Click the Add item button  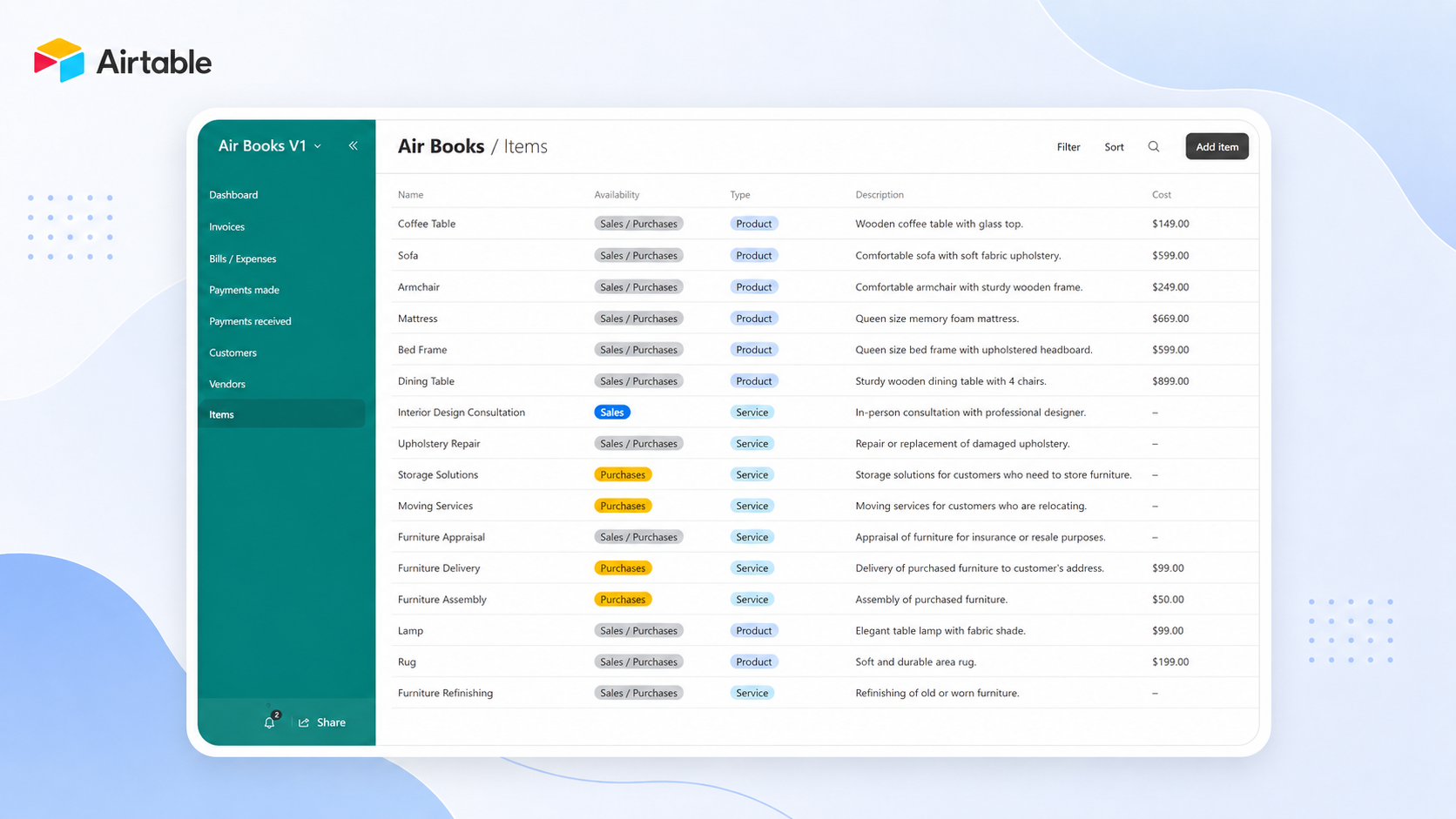(x=1217, y=146)
